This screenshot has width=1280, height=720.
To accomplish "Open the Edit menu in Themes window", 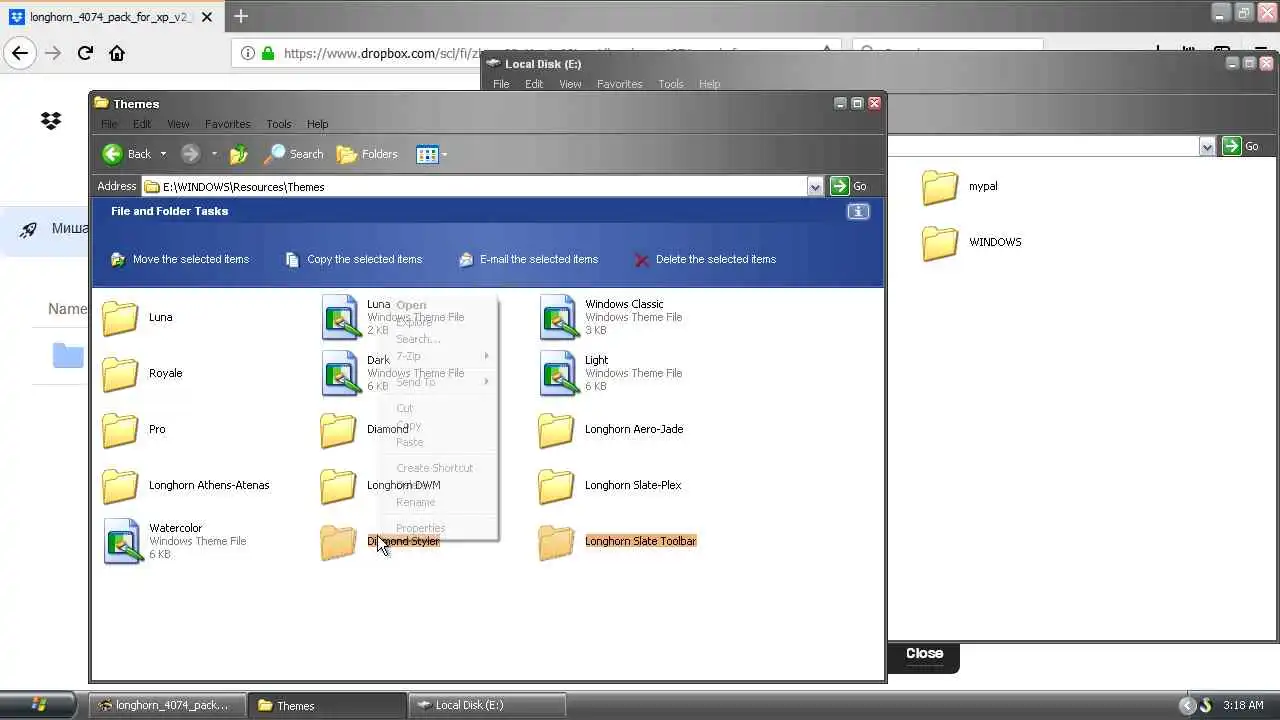I will [x=142, y=124].
